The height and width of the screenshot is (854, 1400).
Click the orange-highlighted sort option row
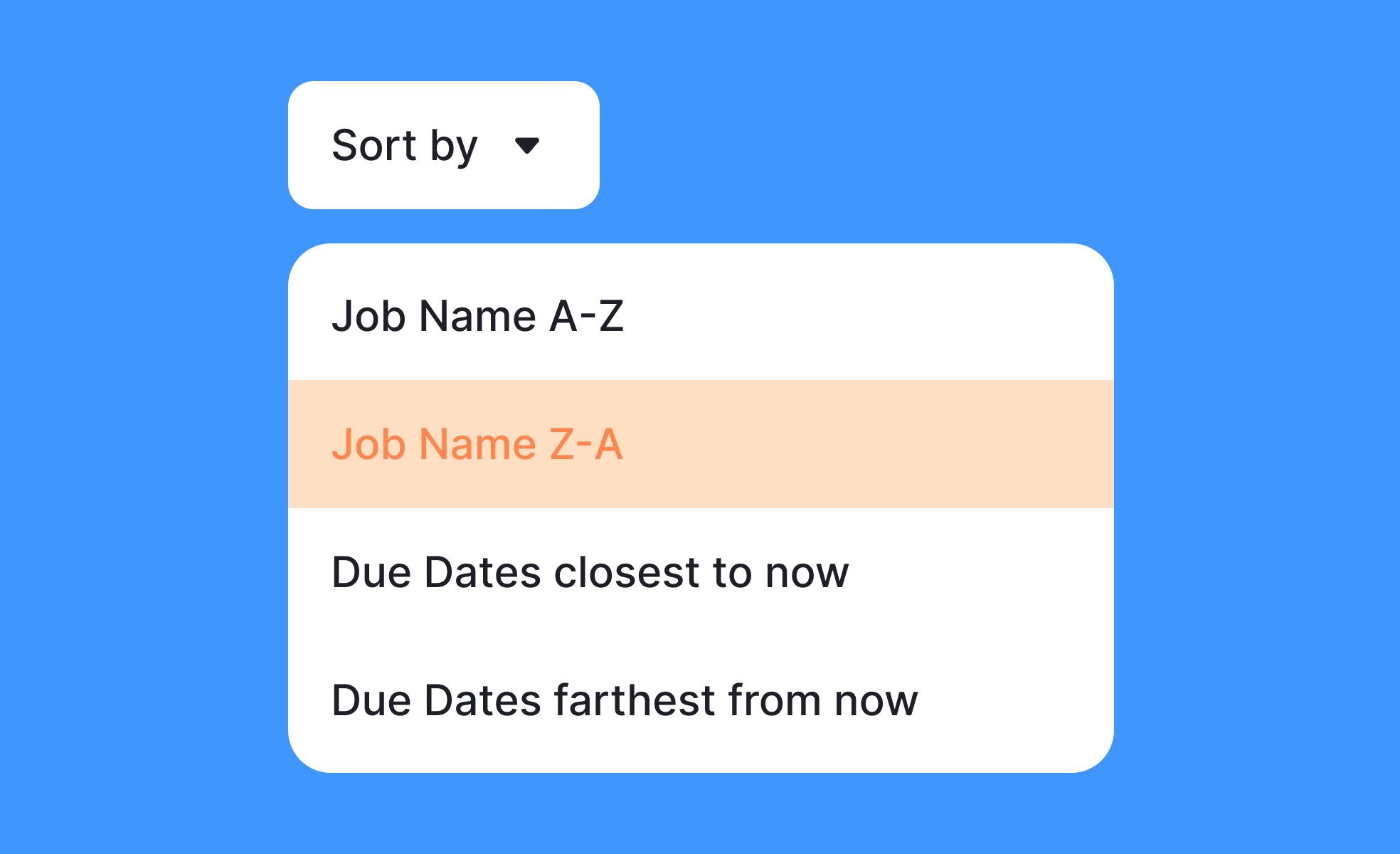(x=701, y=444)
